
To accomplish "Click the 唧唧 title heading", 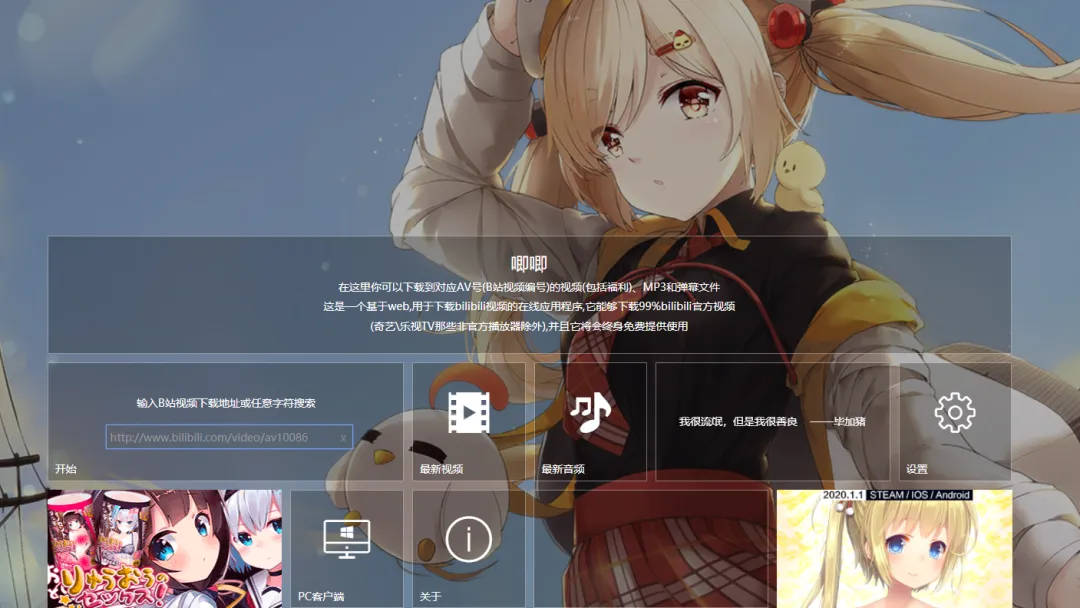I will [529, 264].
